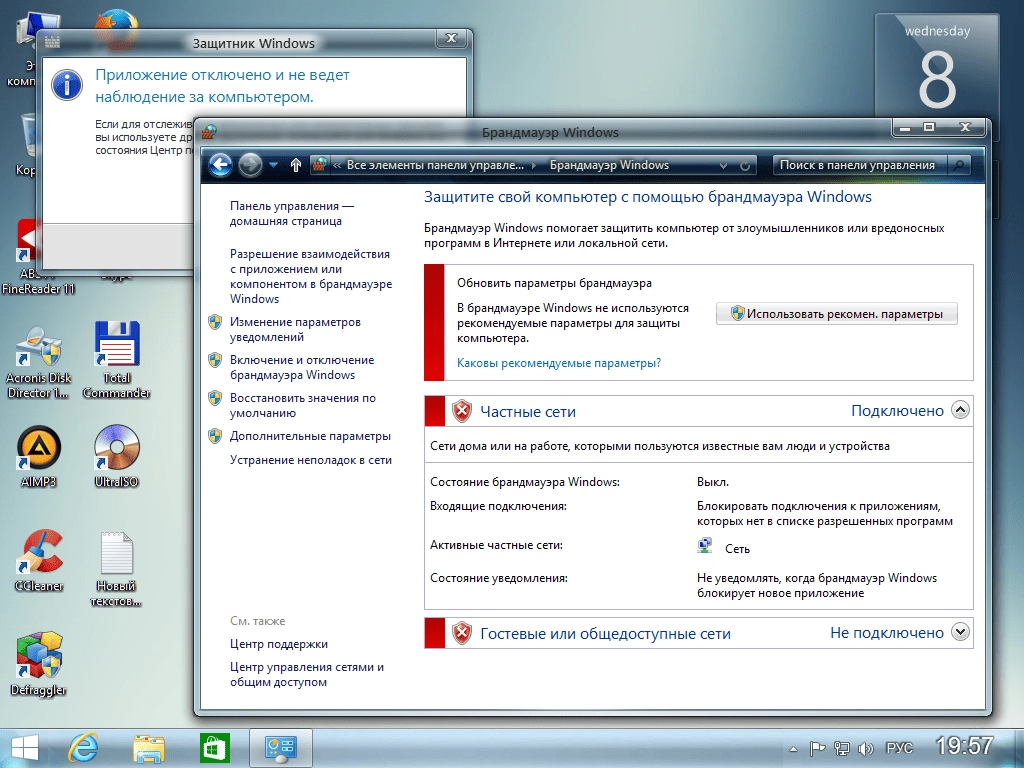The image size is (1024, 768).
Task: Expand 'Гостевые или общедоступные сети' chevron
Action: [x=960, y=632]
